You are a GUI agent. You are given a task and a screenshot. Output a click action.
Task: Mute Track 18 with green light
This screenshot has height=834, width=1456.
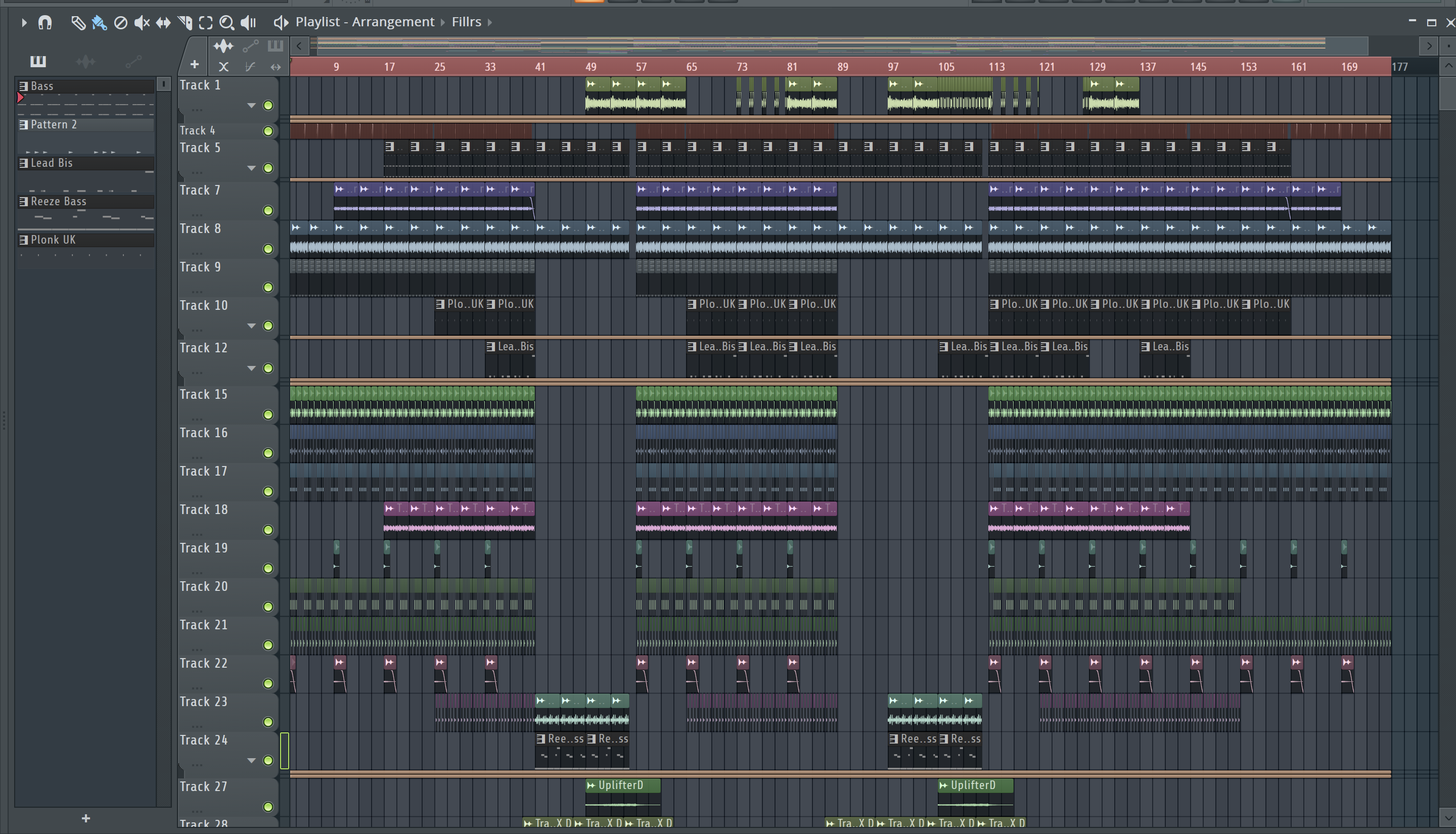point(267,530)
